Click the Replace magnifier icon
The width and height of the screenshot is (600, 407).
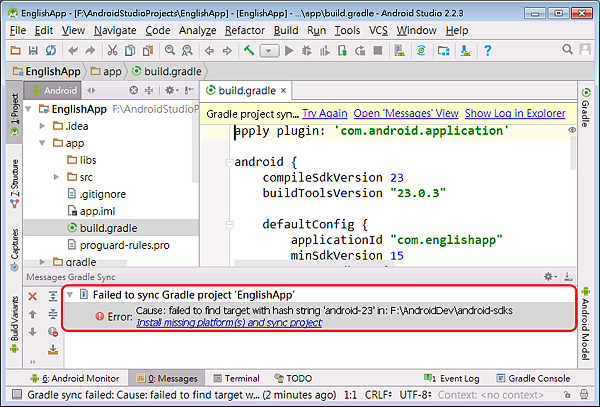click(187, 50)
